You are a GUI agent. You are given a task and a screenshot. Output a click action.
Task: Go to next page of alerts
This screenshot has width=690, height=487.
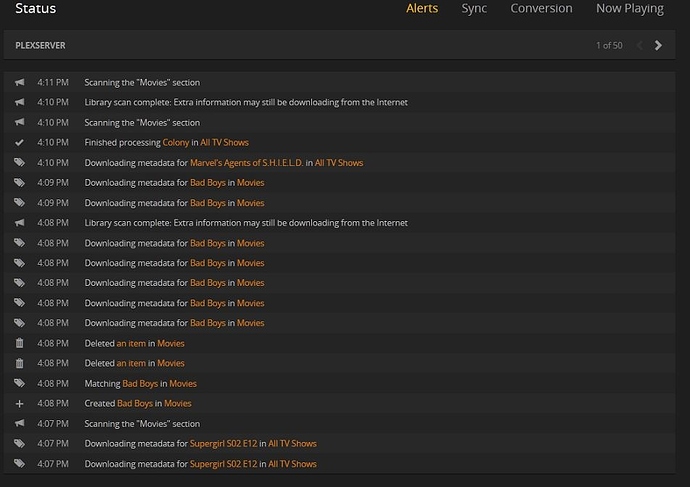point(658,45)
